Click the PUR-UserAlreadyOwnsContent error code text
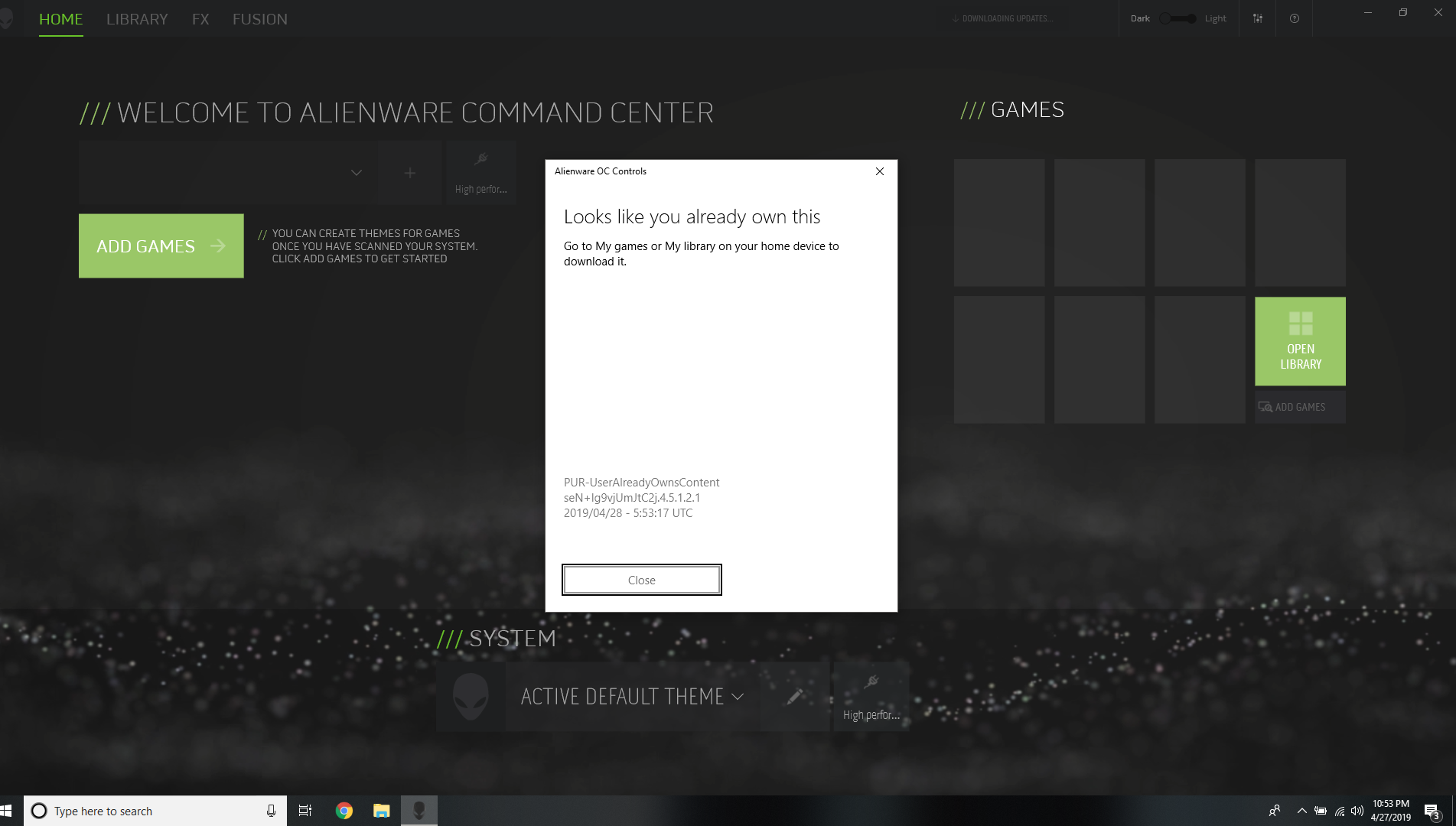The height and width of the screenshot is (826, 1456). coord(641,483)
